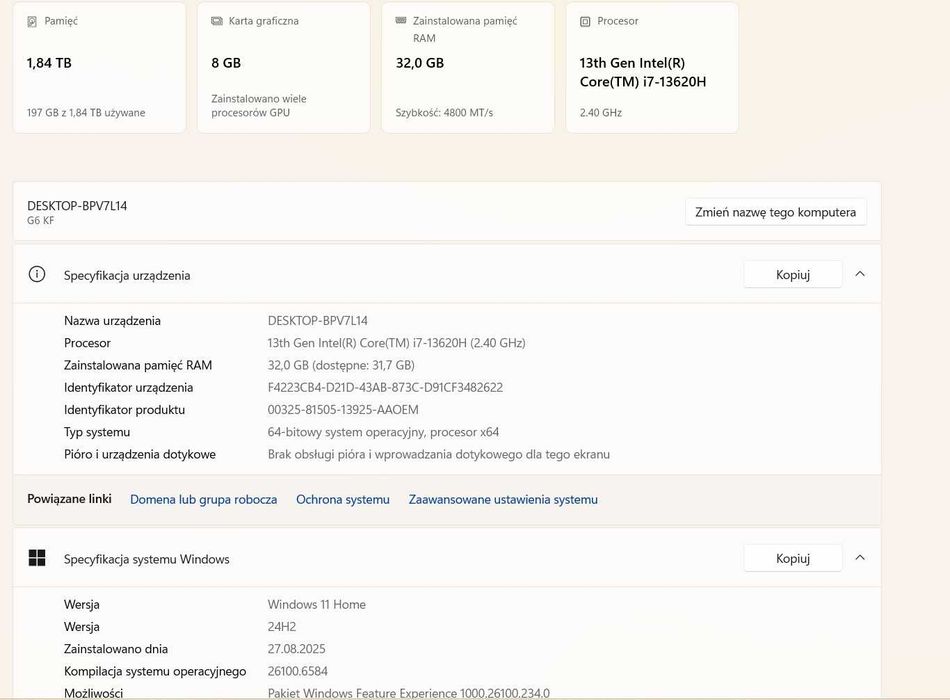Select product ID 00325-81505-13925-AAOEM
This screenshot has height=700, width=950.
click(x=343, y=410)
